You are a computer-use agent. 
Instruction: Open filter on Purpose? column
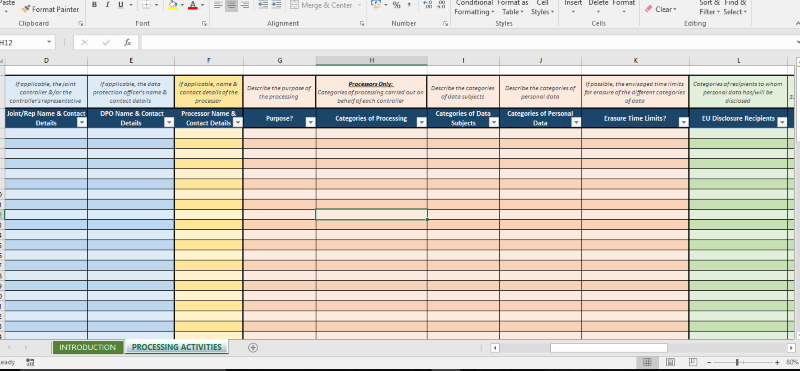pos(310,122)
